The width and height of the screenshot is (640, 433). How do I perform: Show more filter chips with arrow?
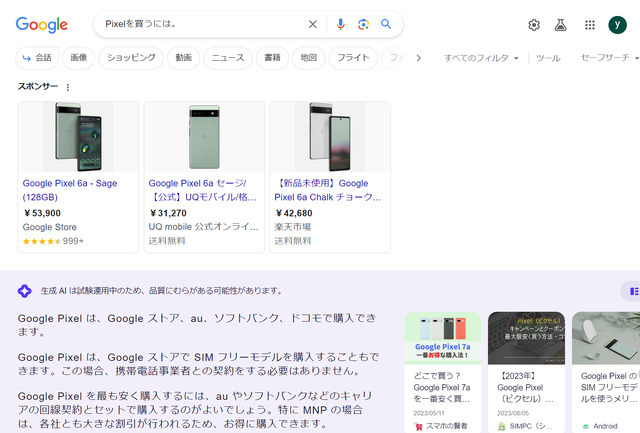tap(418, 58)
